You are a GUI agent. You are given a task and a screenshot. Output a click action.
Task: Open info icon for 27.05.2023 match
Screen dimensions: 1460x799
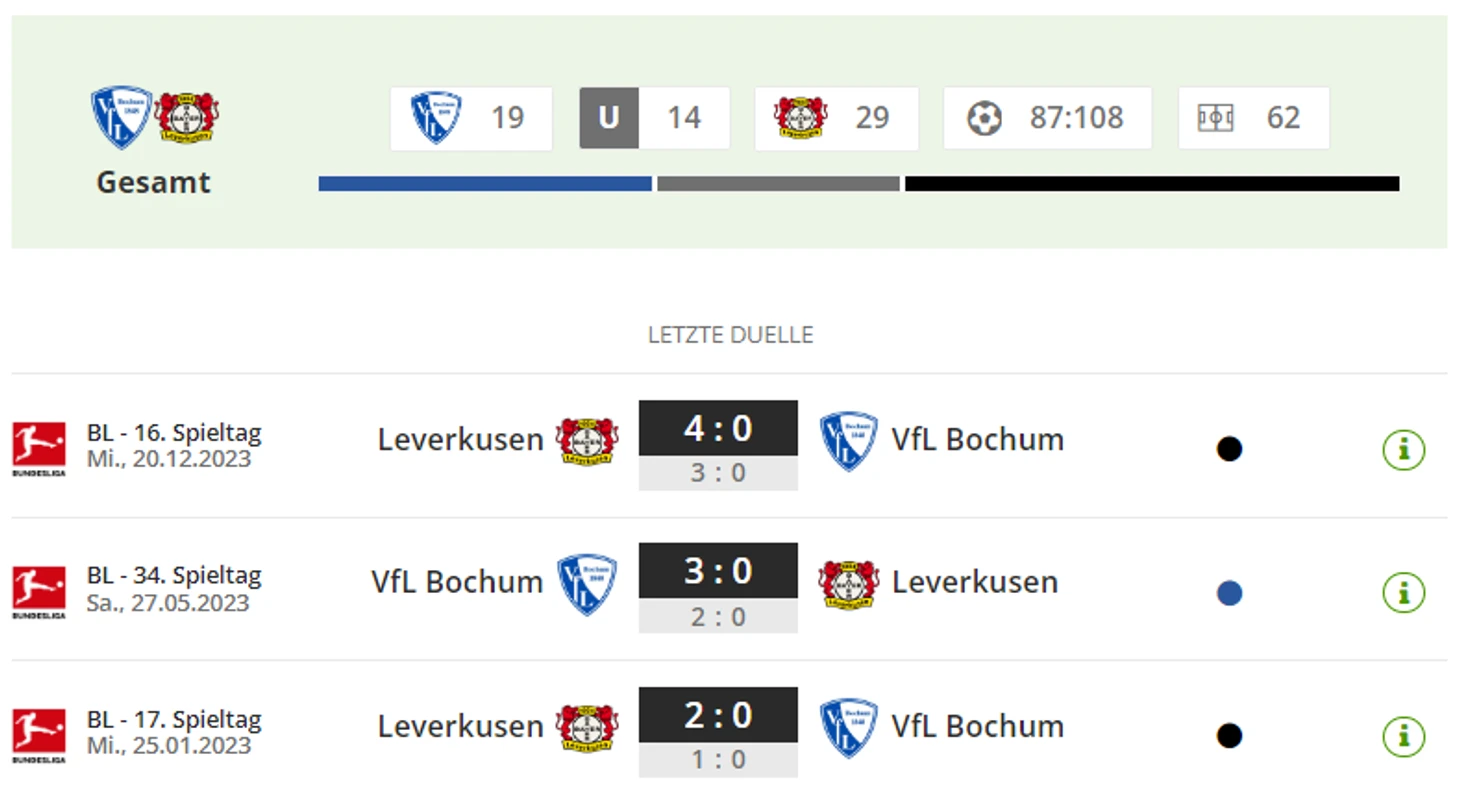[1403, 593]
